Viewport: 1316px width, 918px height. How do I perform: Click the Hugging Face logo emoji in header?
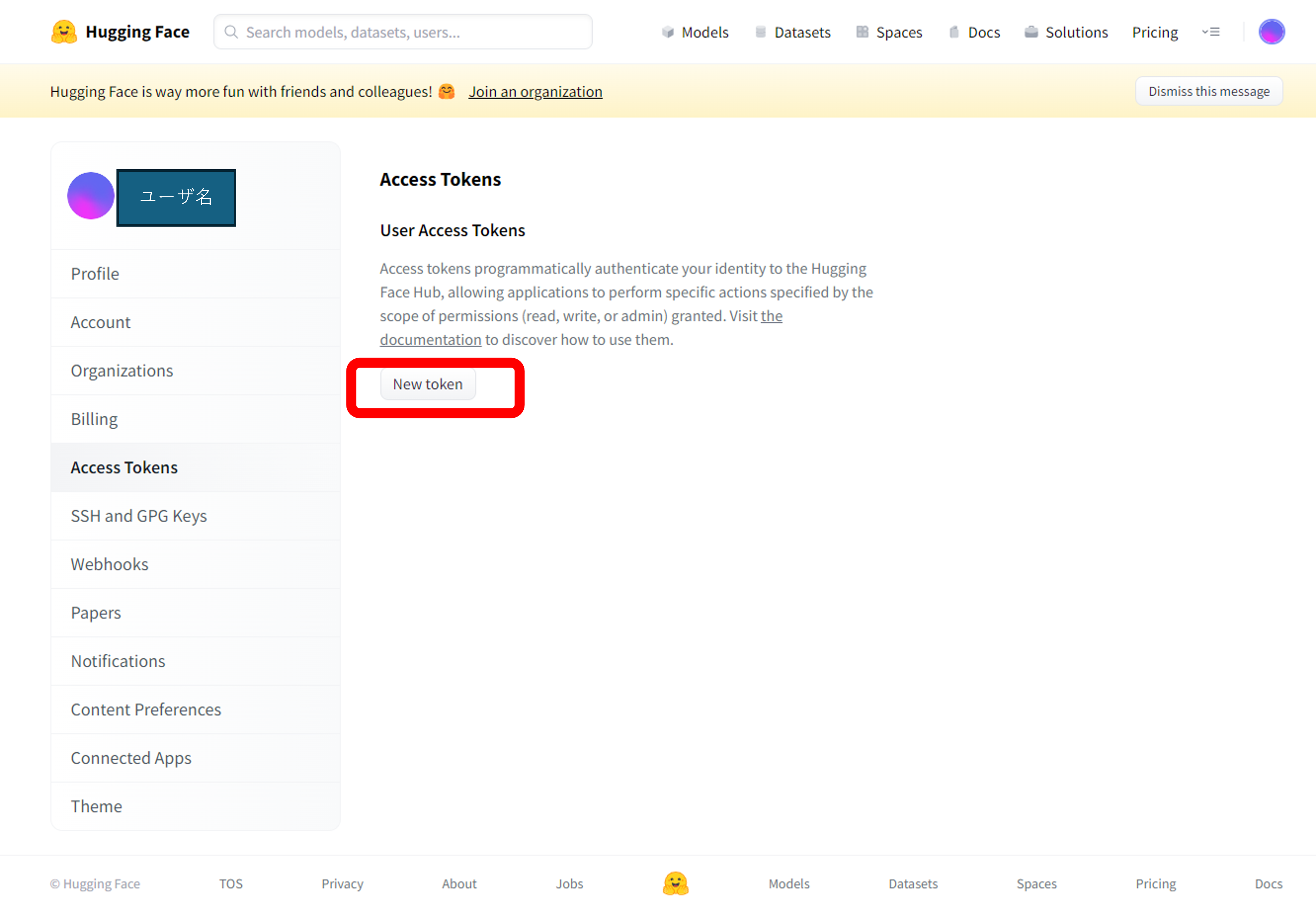(64, 32)
